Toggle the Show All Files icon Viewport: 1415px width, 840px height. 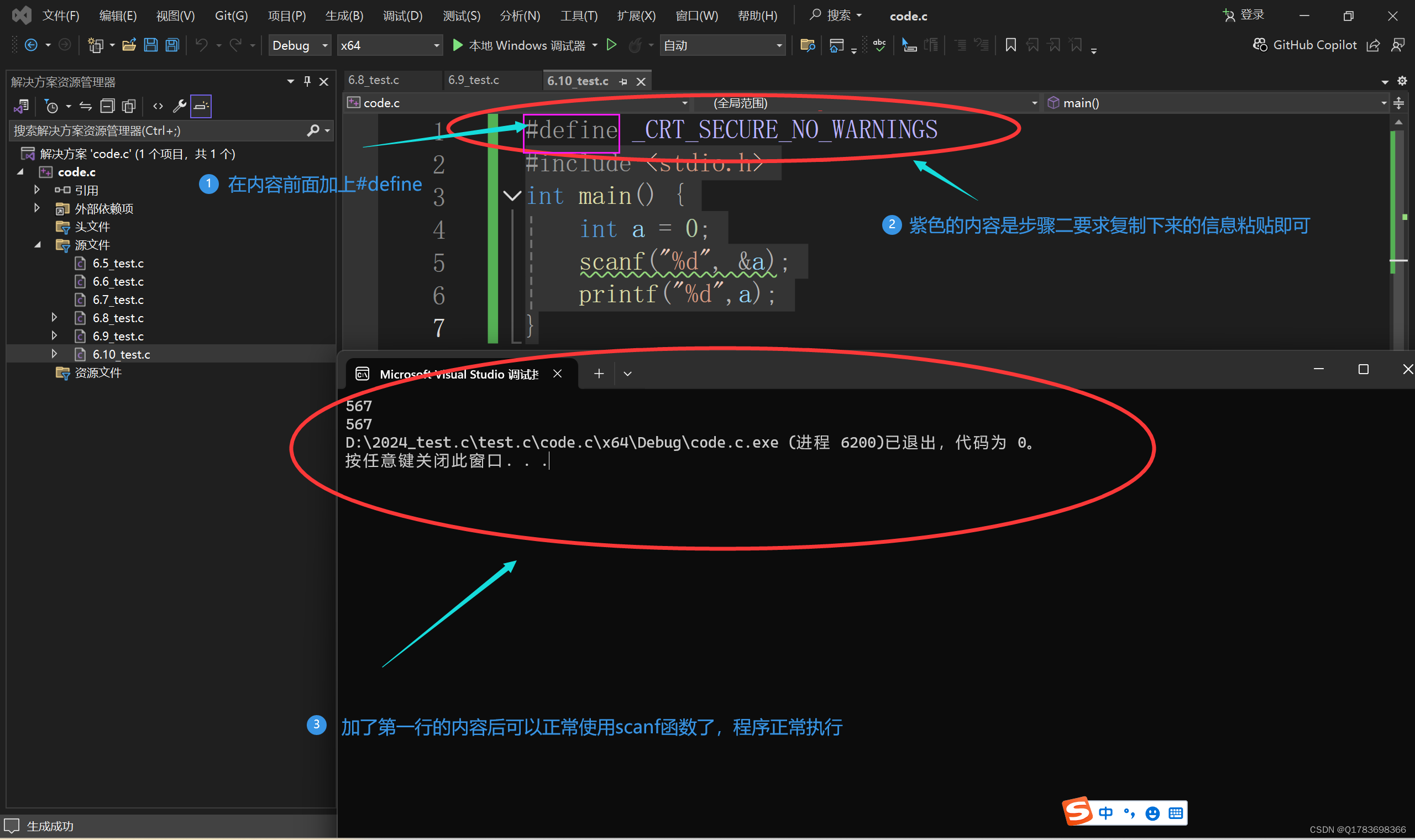(x=129, y=106)
